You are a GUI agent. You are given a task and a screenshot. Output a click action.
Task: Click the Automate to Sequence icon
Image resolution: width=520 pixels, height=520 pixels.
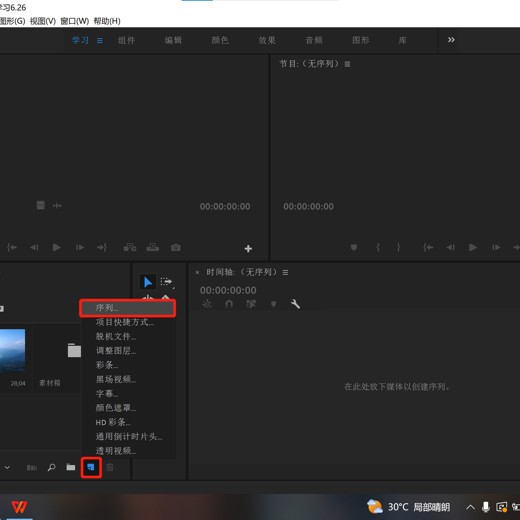coord(32,468)
